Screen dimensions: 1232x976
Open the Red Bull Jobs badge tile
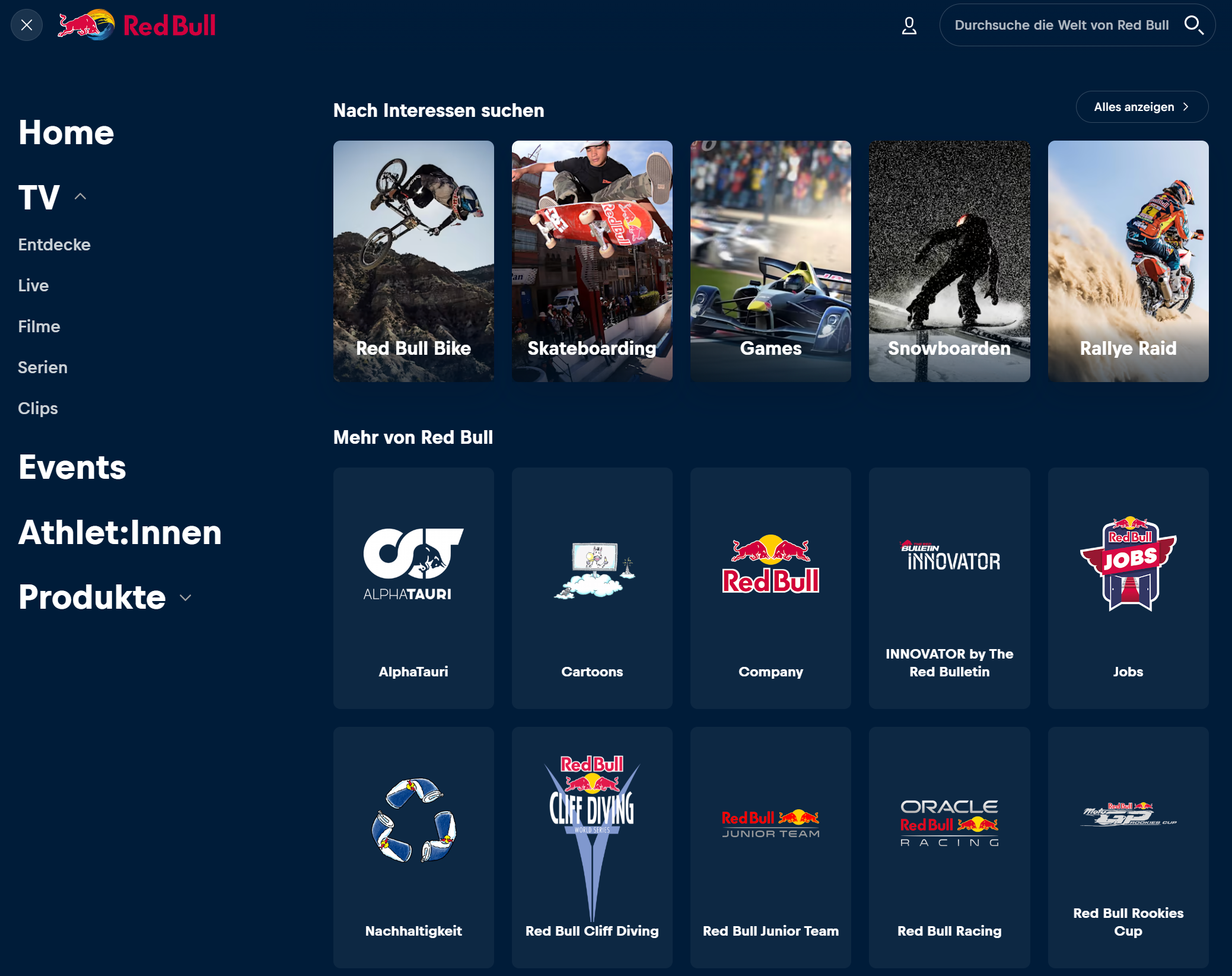click(1128, 588)
